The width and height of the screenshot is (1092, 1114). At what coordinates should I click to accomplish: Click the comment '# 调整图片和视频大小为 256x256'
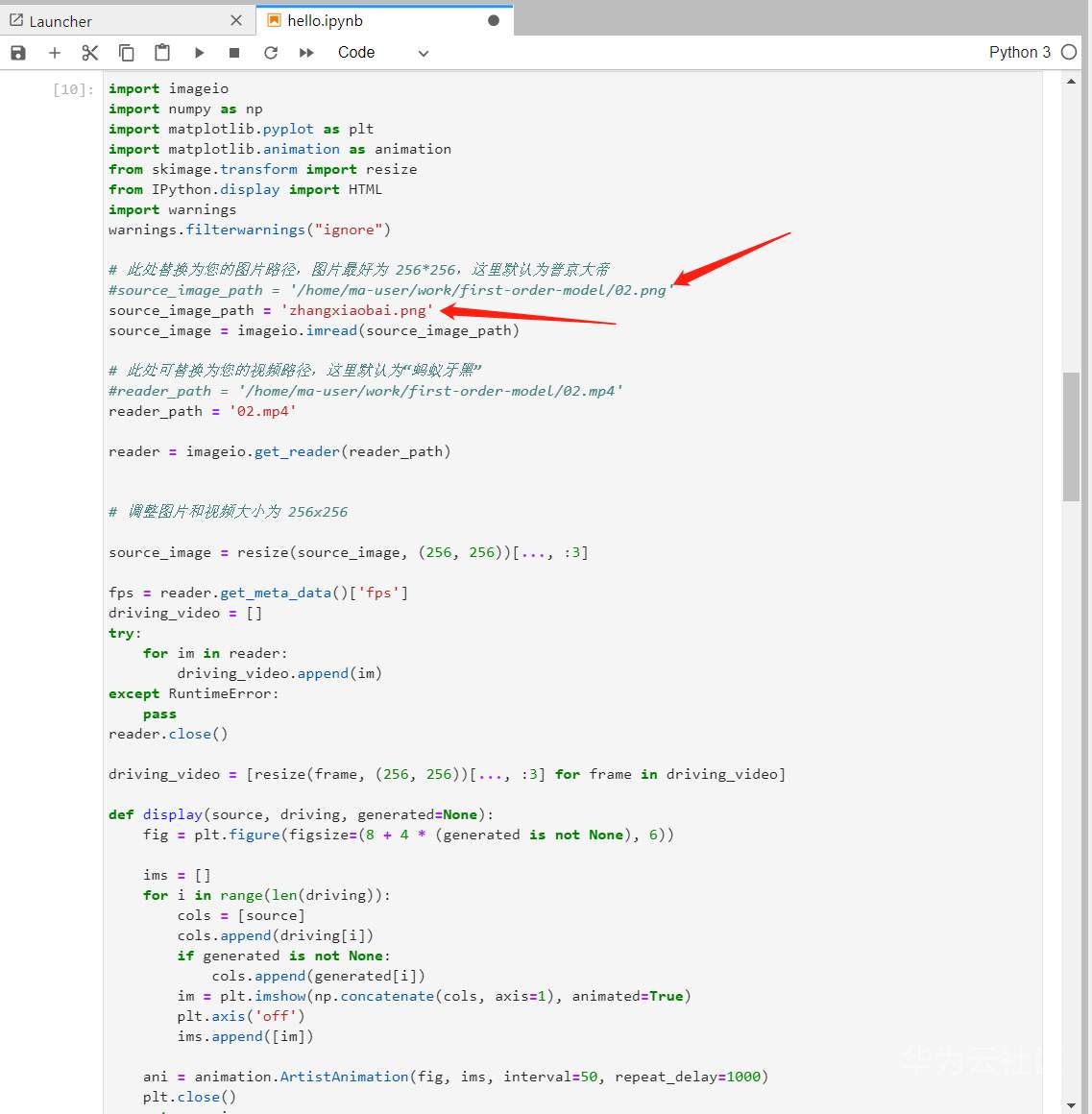click(228, 512)
